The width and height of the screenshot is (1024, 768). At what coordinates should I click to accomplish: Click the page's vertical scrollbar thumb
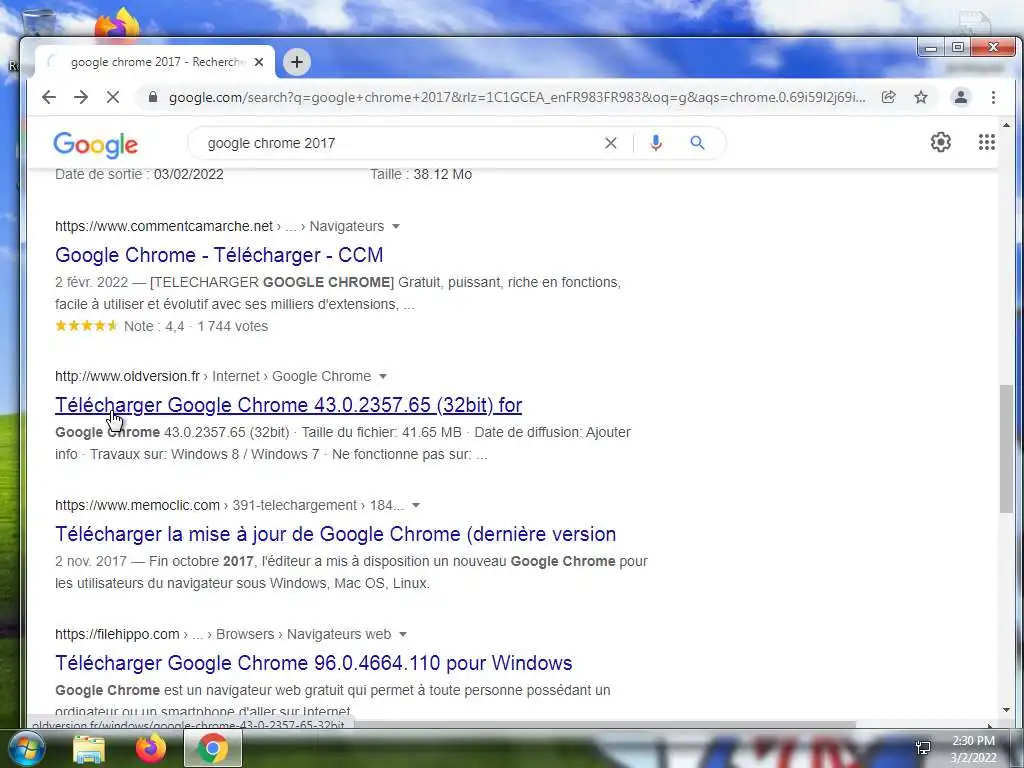(x=1006, y=449)
